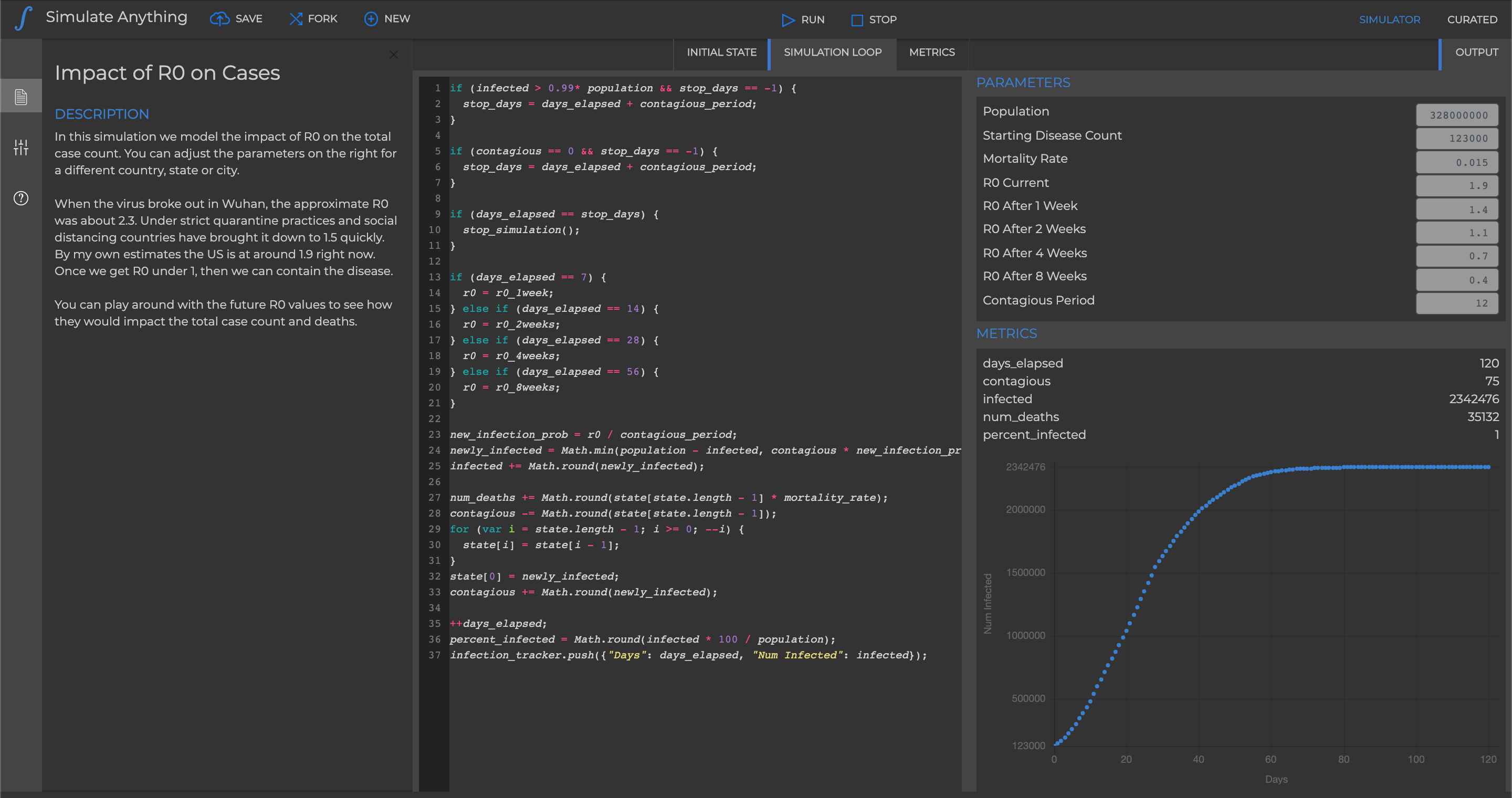Switch to the Metrics tab
Image resolution: width=1512 pixels, height=798 pixels.
tap(931, 52)
